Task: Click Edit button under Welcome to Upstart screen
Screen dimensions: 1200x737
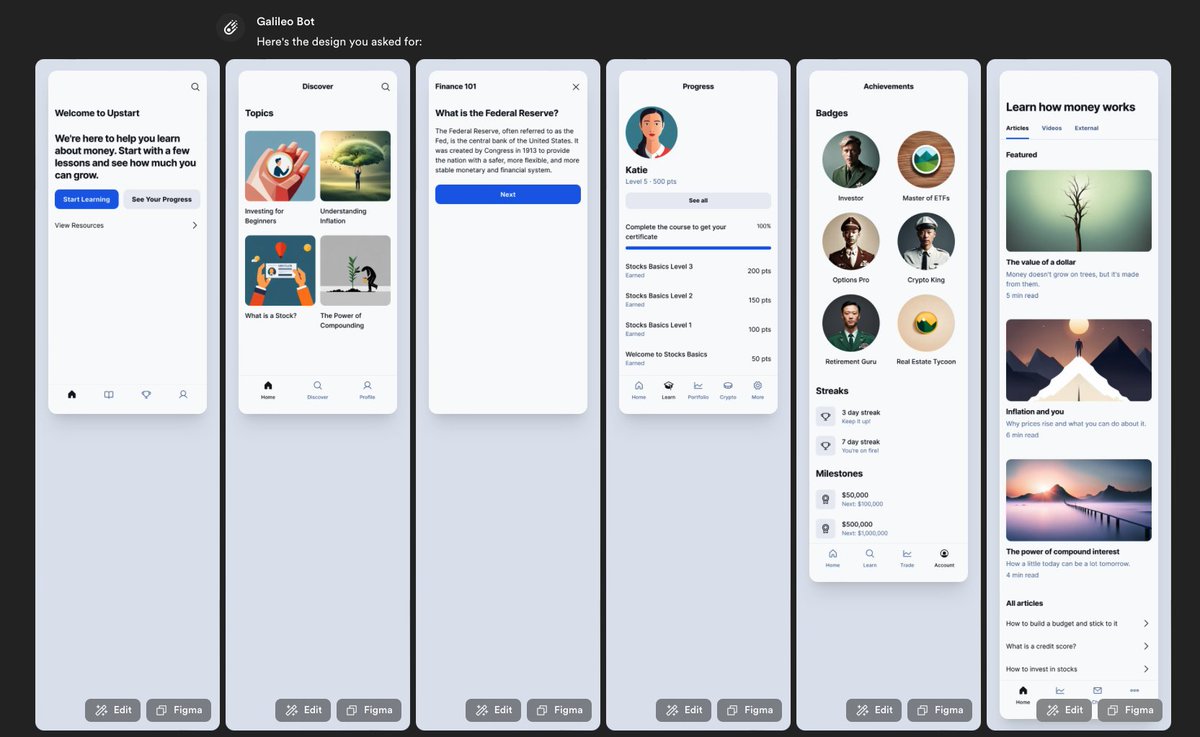Action: 113,710
